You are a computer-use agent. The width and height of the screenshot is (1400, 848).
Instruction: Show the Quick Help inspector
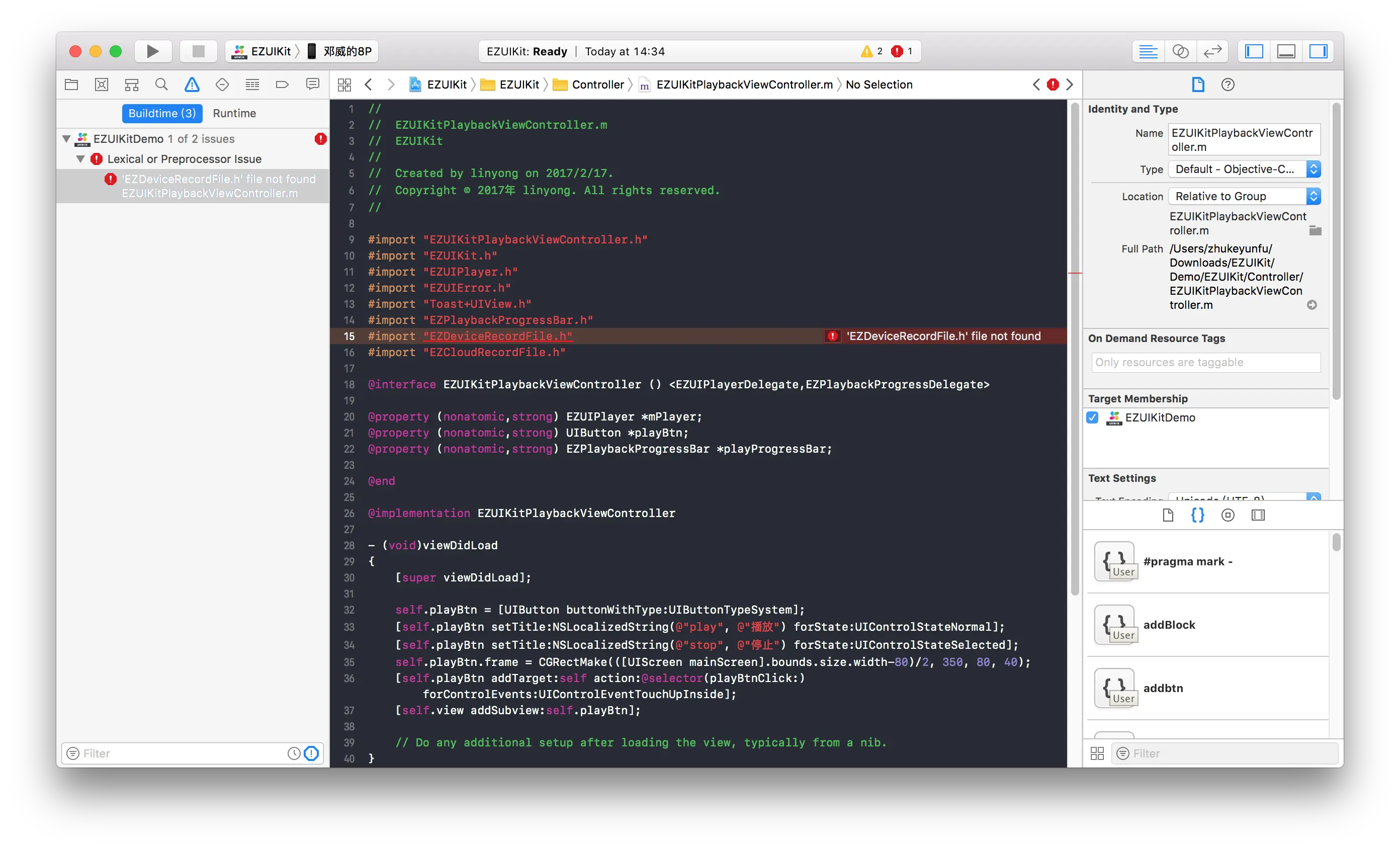pos(1228,84)
